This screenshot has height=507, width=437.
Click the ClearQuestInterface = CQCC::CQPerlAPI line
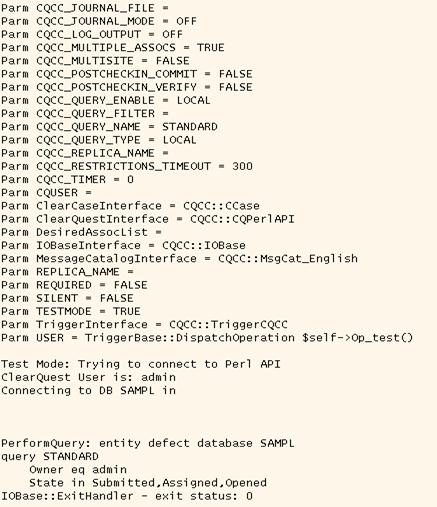148,219
